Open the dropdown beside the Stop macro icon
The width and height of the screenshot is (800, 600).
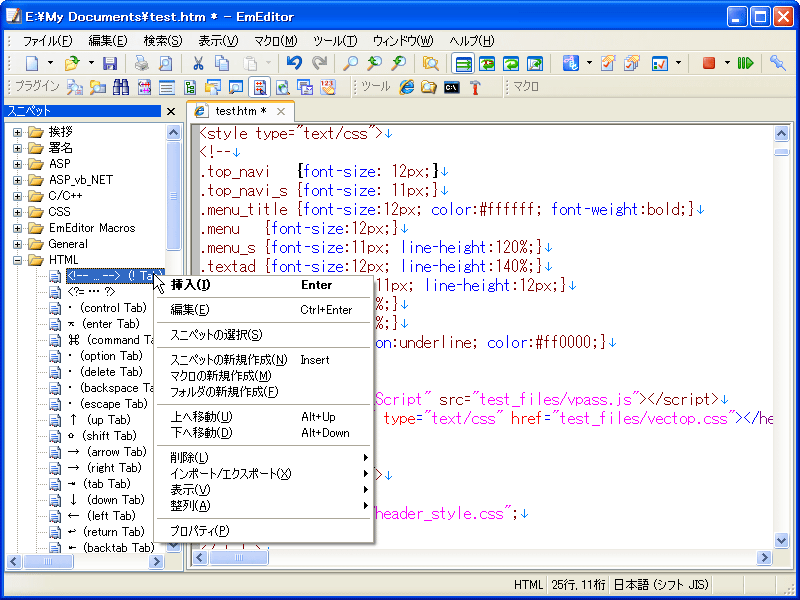click(x=727, y=63)
